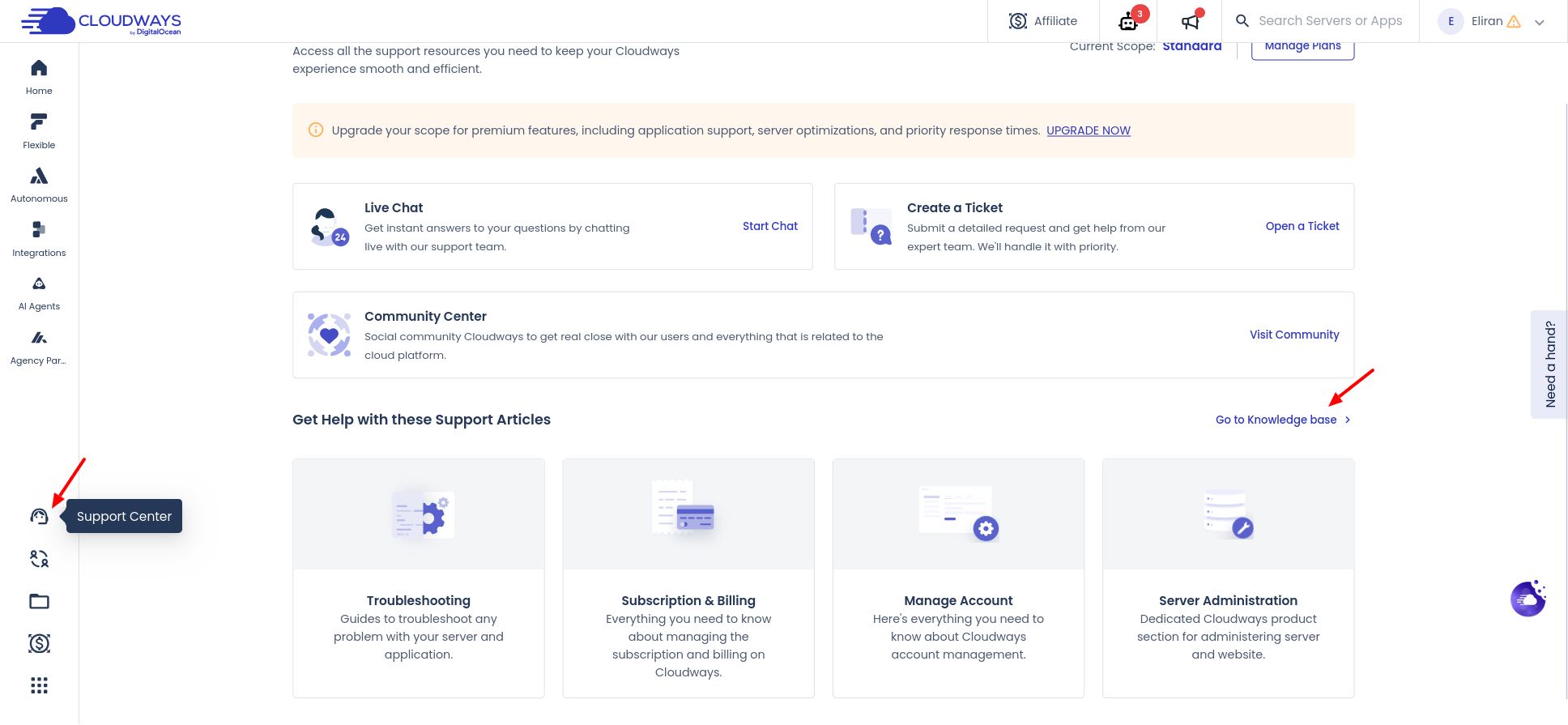Click the UPGRADE NOW link
Screen dimensions: 1568x725
tap(1089, 130)
